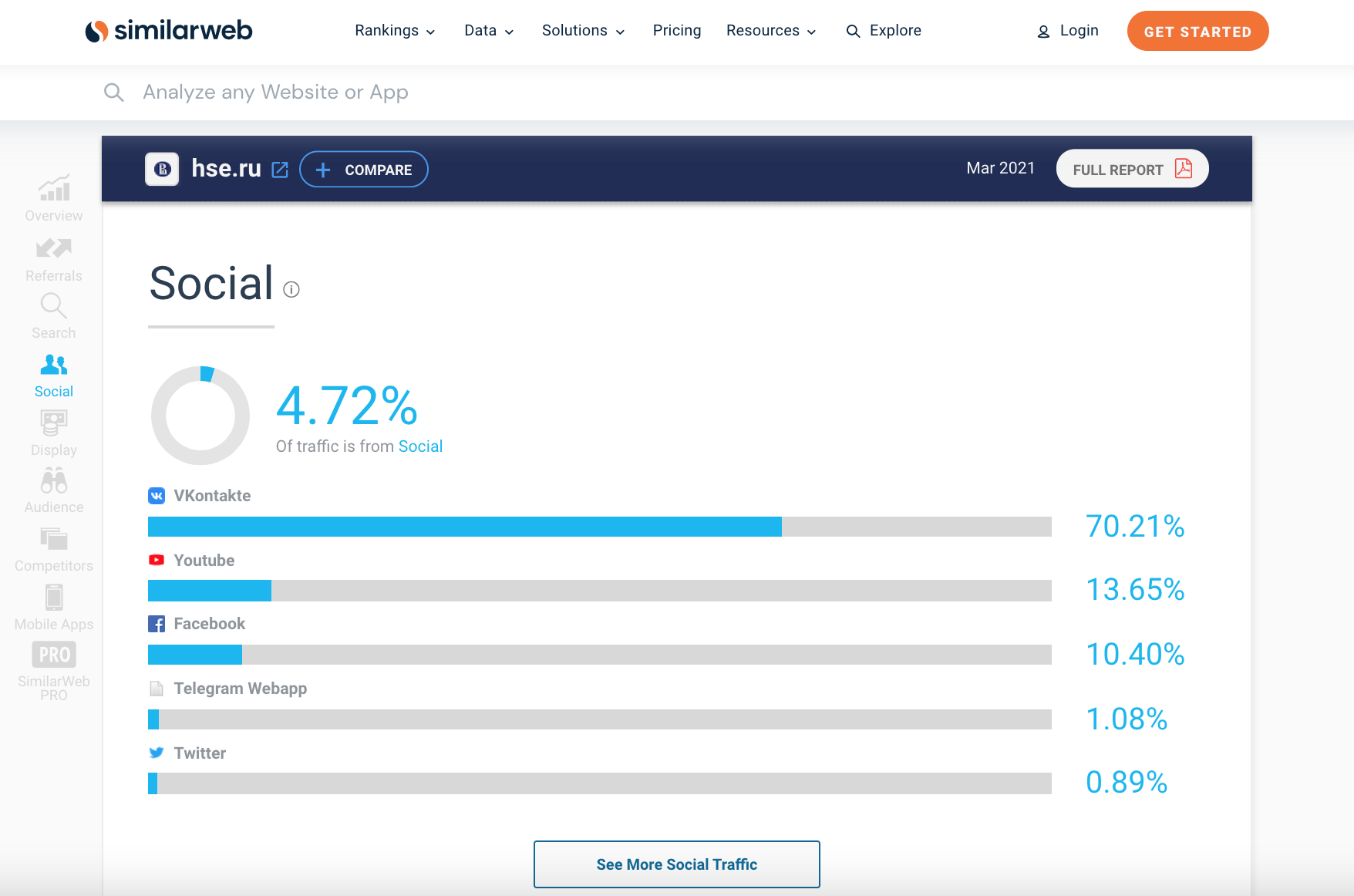Select the Mobile Apps phone icon
Screen dimensions: 1354x896
point(54,597)
